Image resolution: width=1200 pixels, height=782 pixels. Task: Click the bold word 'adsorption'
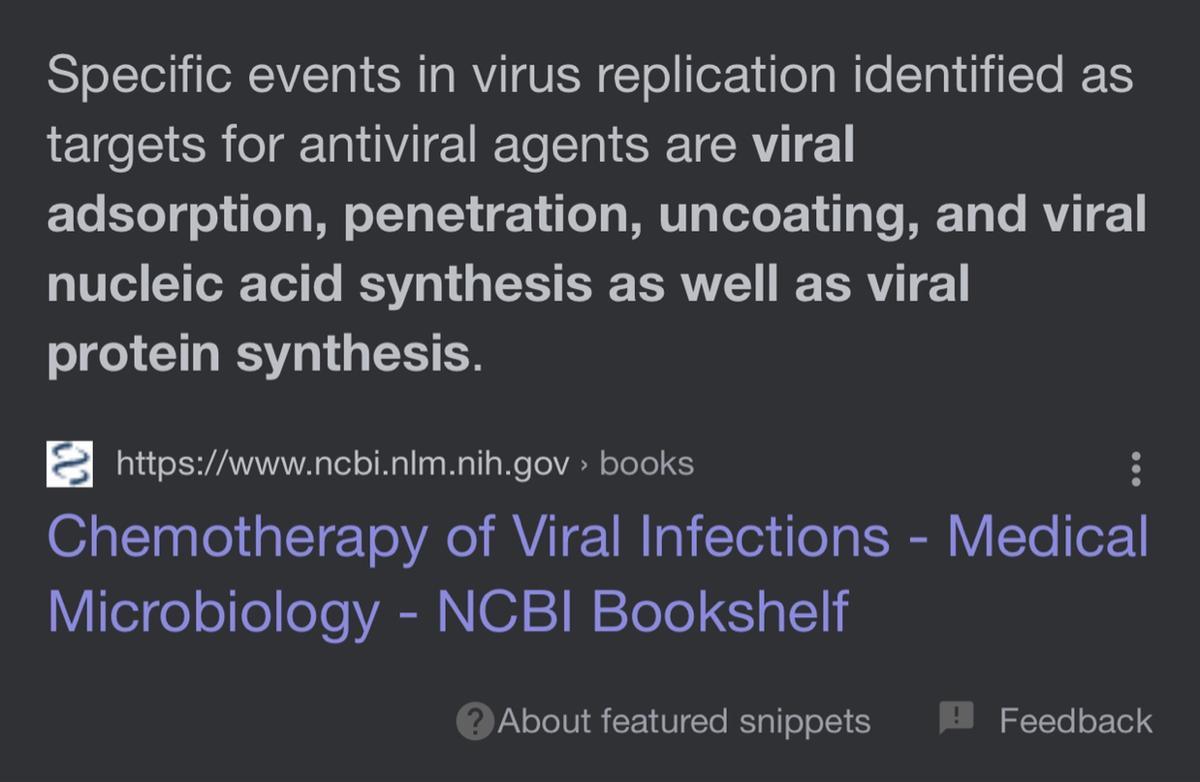tap(178, 216)
